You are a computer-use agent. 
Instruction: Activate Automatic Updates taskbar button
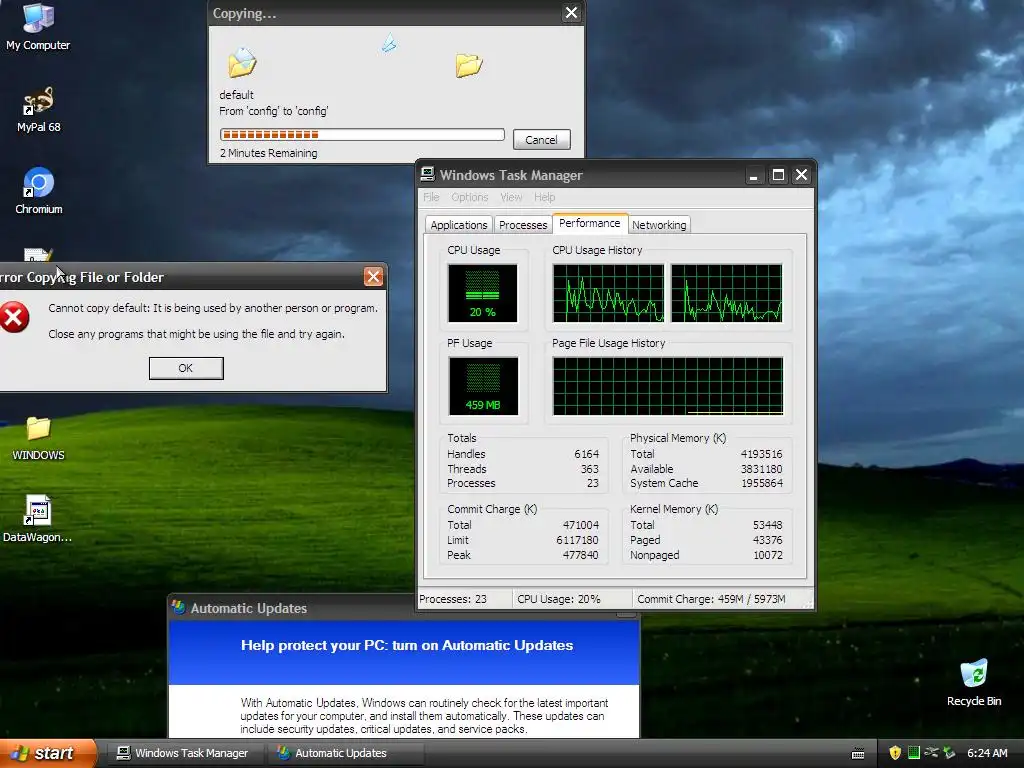(x=345, y=753)
